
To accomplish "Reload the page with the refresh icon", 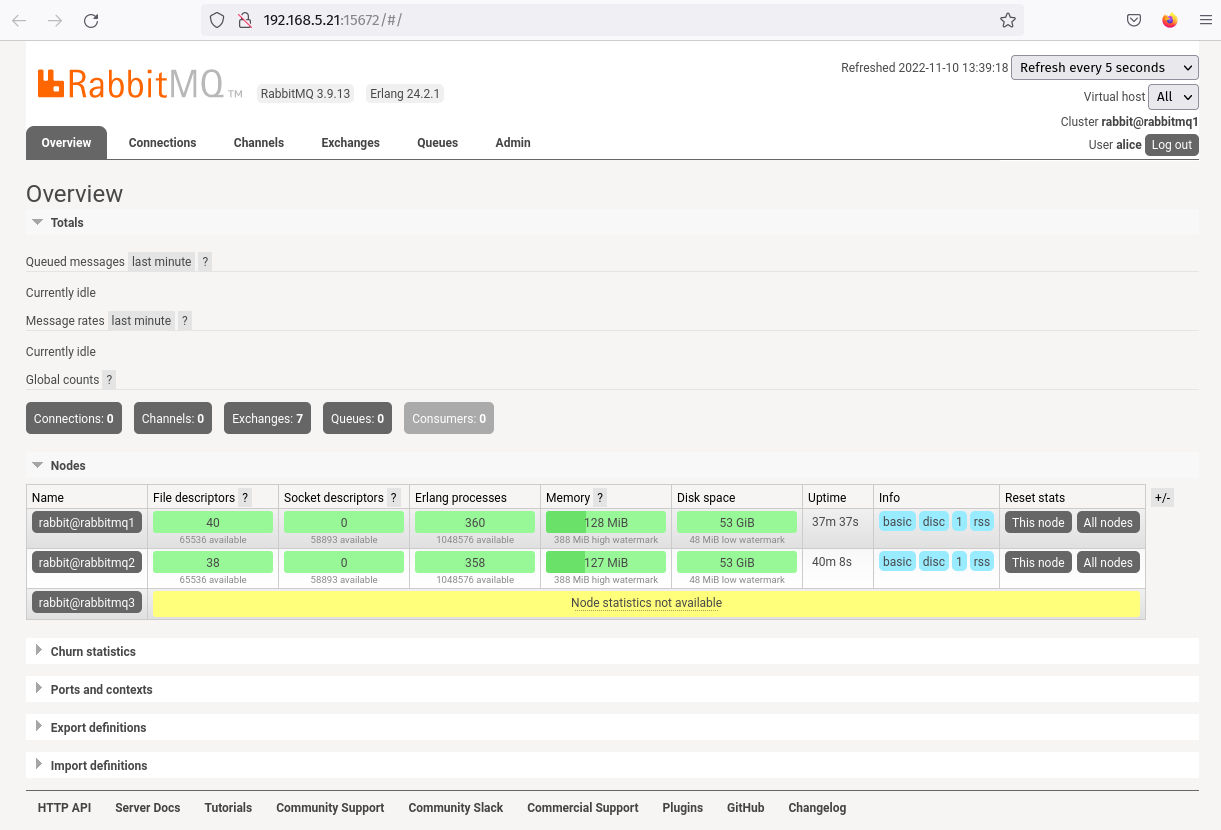I will click(91, 20).
